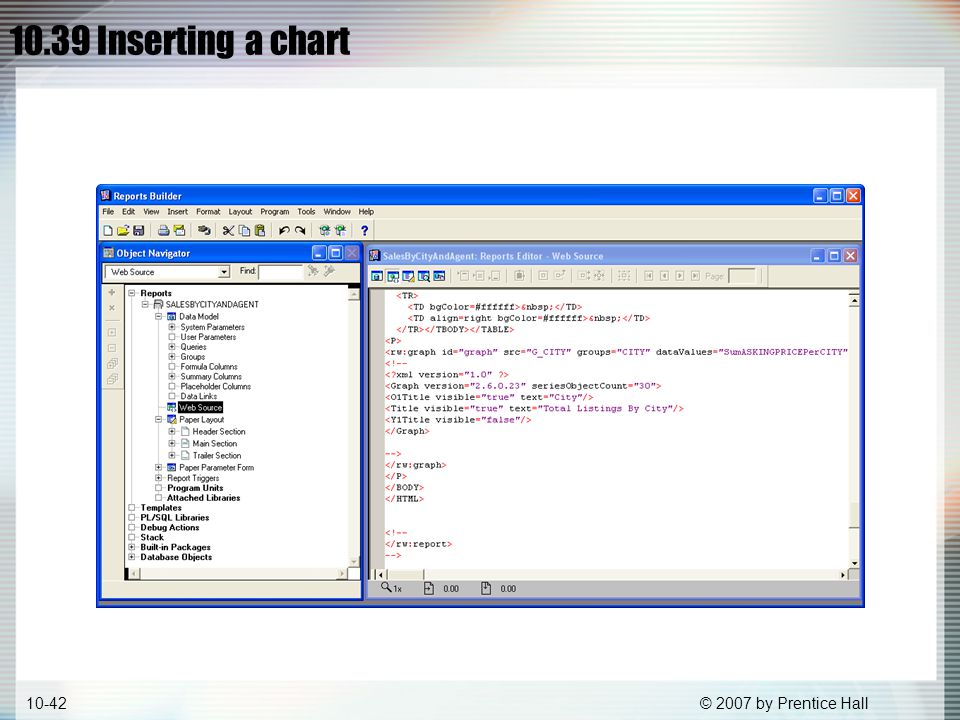
Task: Click the Copy toolbar icon
Action: point(244,231)
